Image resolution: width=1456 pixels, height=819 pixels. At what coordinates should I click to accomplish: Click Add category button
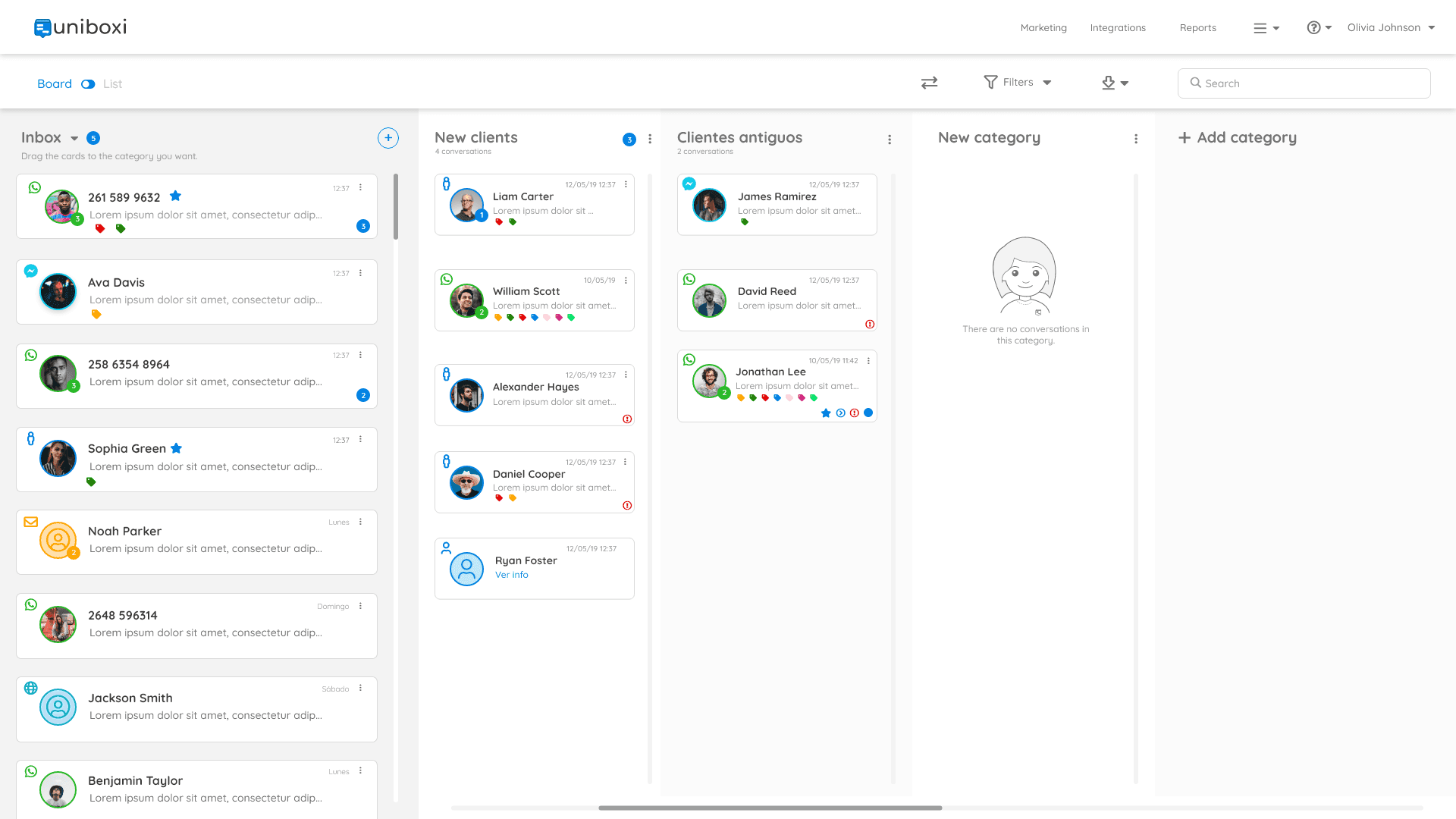point(1238,138)
